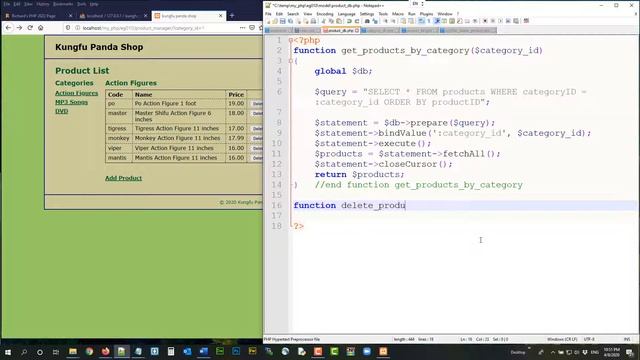The image size is (640, 360).
Task: Open Task View from the taskbar
Action: tap(56, 352)
